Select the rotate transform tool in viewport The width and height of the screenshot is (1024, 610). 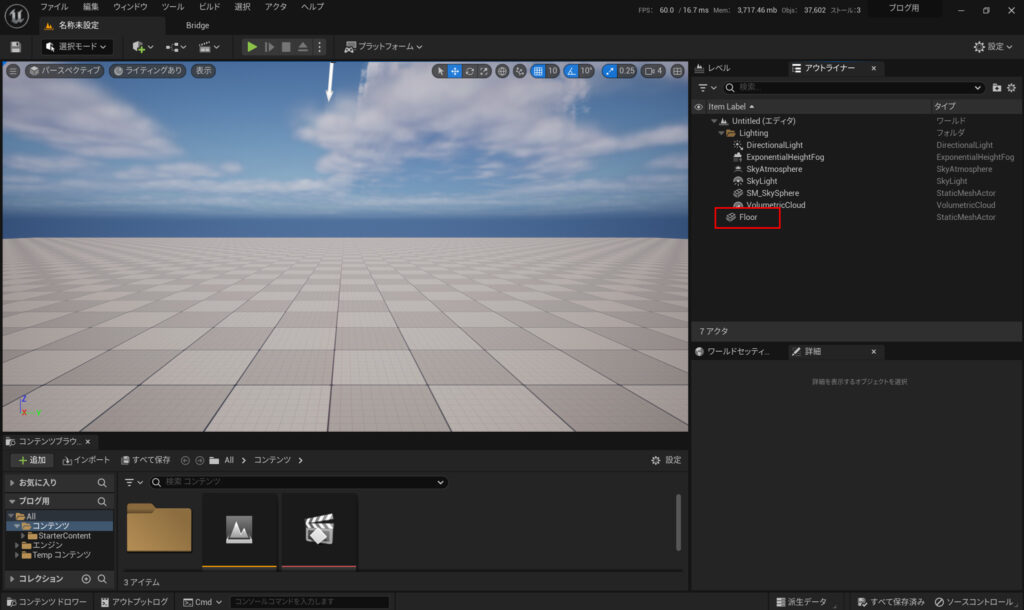[470, 71]
